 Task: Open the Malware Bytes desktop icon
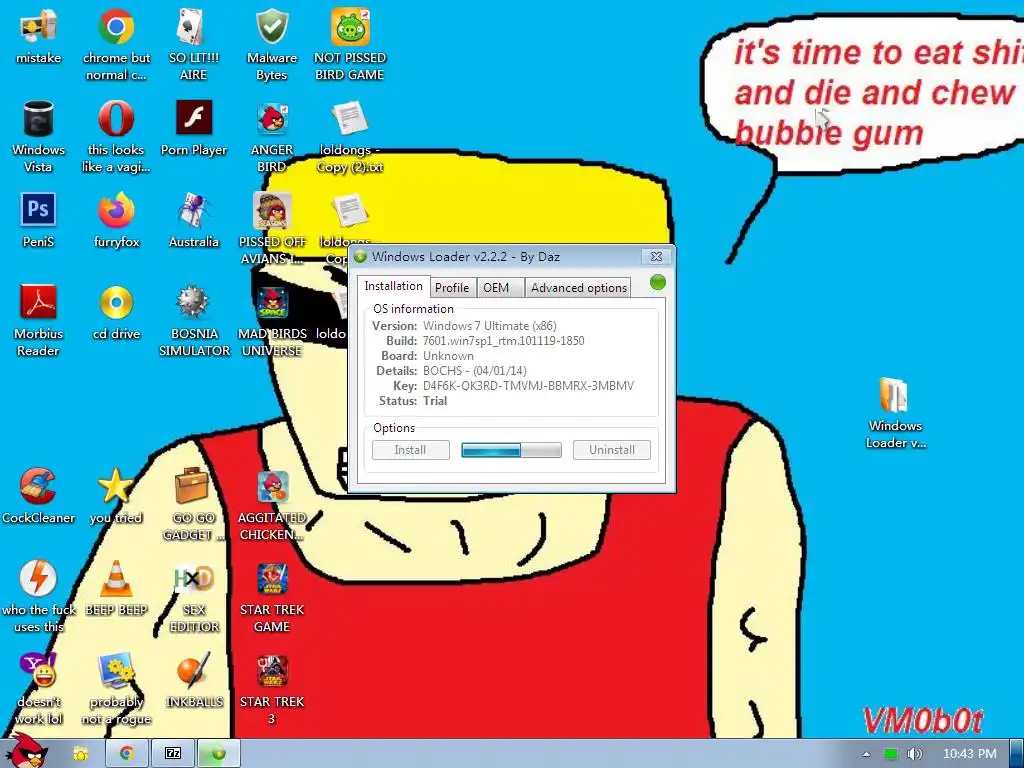tap(272, 44)
